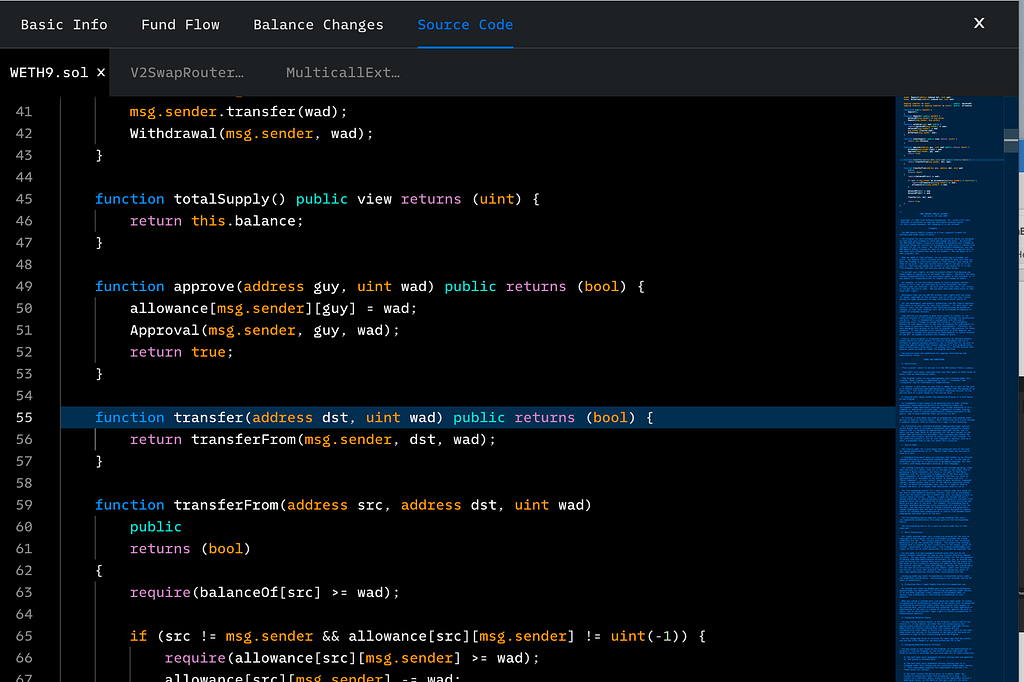Go to the Balance Changes tab
The image size is (1024, 682).
(318, 24)
